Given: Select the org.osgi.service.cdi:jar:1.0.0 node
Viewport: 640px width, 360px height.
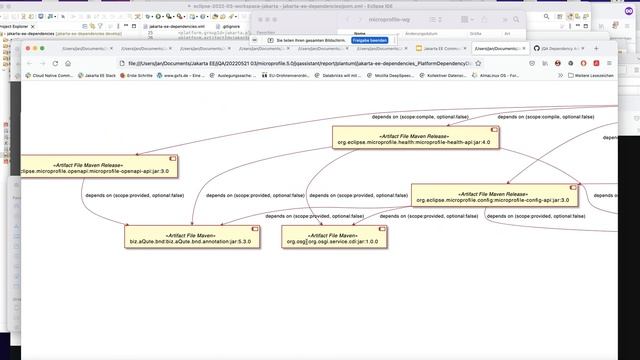Looking at the screenshot, I should [x=334, y=237].
